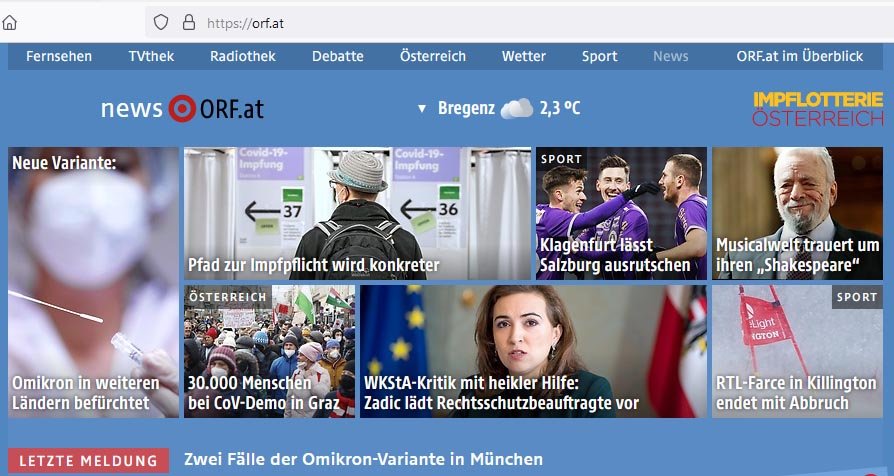This screenshot has height=476, width=894.
Task: Click the SPORT tag on football photo
Action: point(561,159)
